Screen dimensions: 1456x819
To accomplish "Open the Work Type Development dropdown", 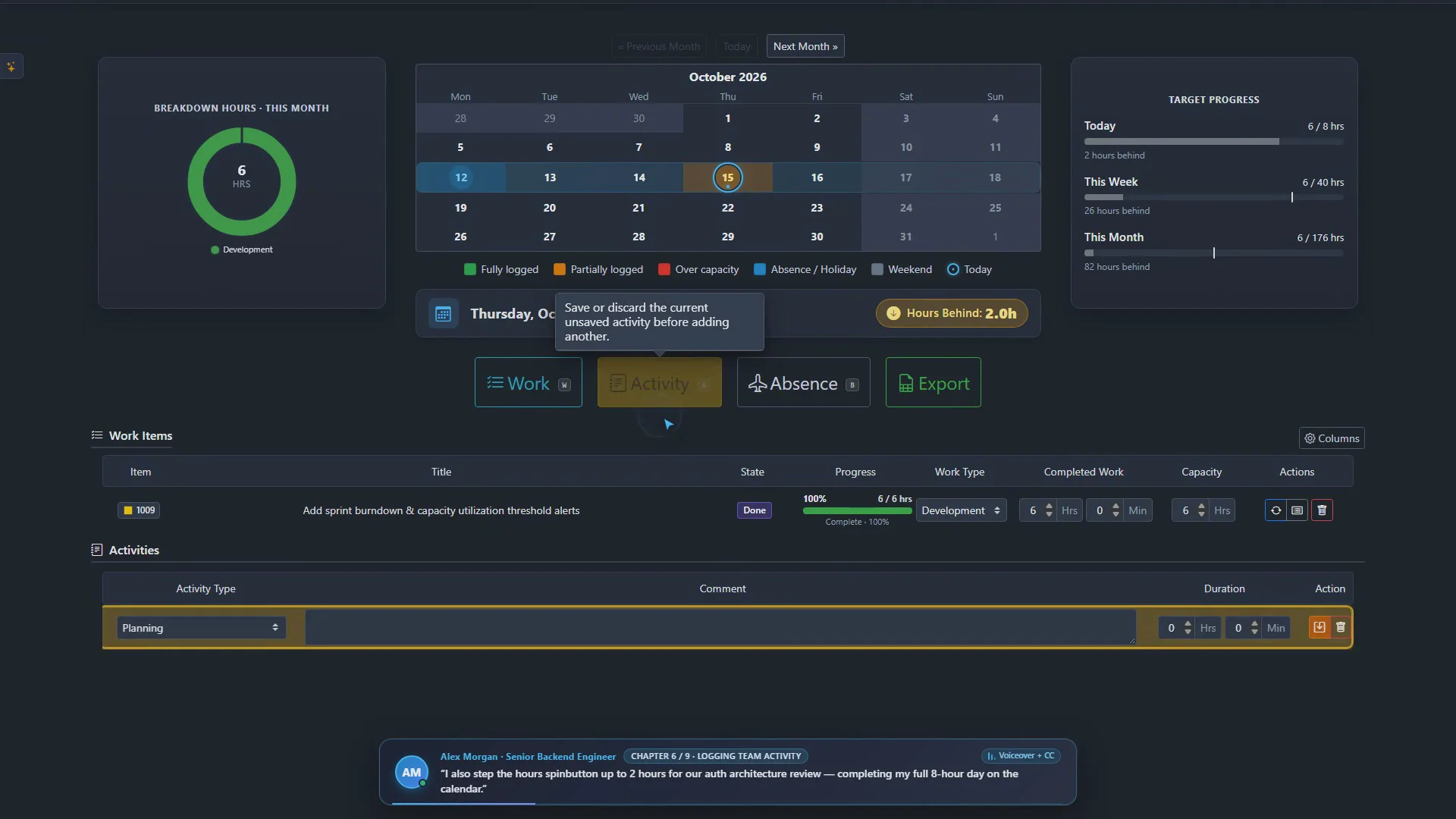I will coord(961,510).
